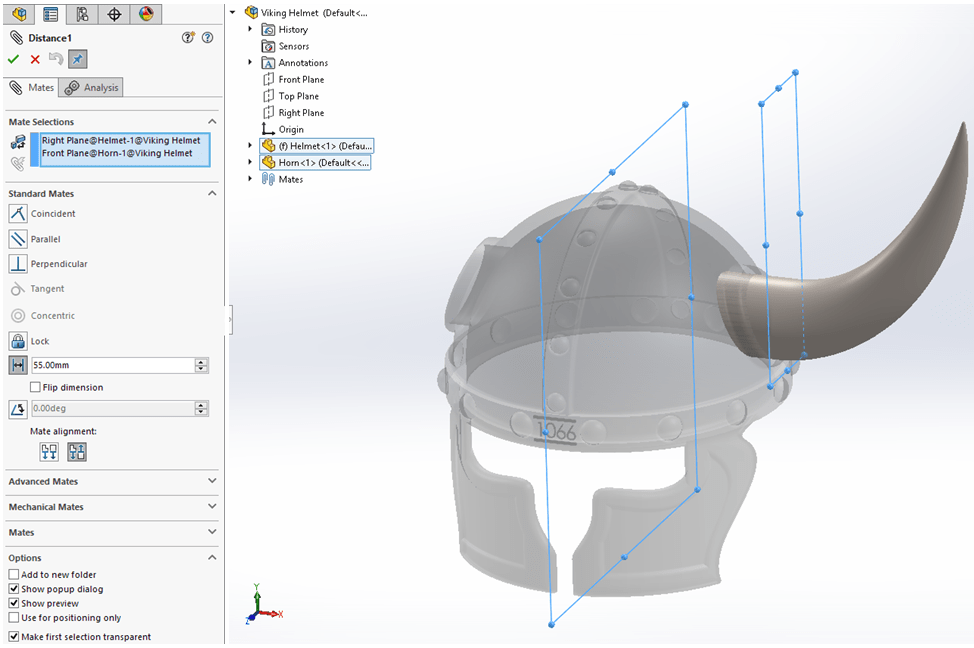Click the Anti-Aligned mate alignment button
Screen dimensions: 974x648
click(x=77, y=452)
